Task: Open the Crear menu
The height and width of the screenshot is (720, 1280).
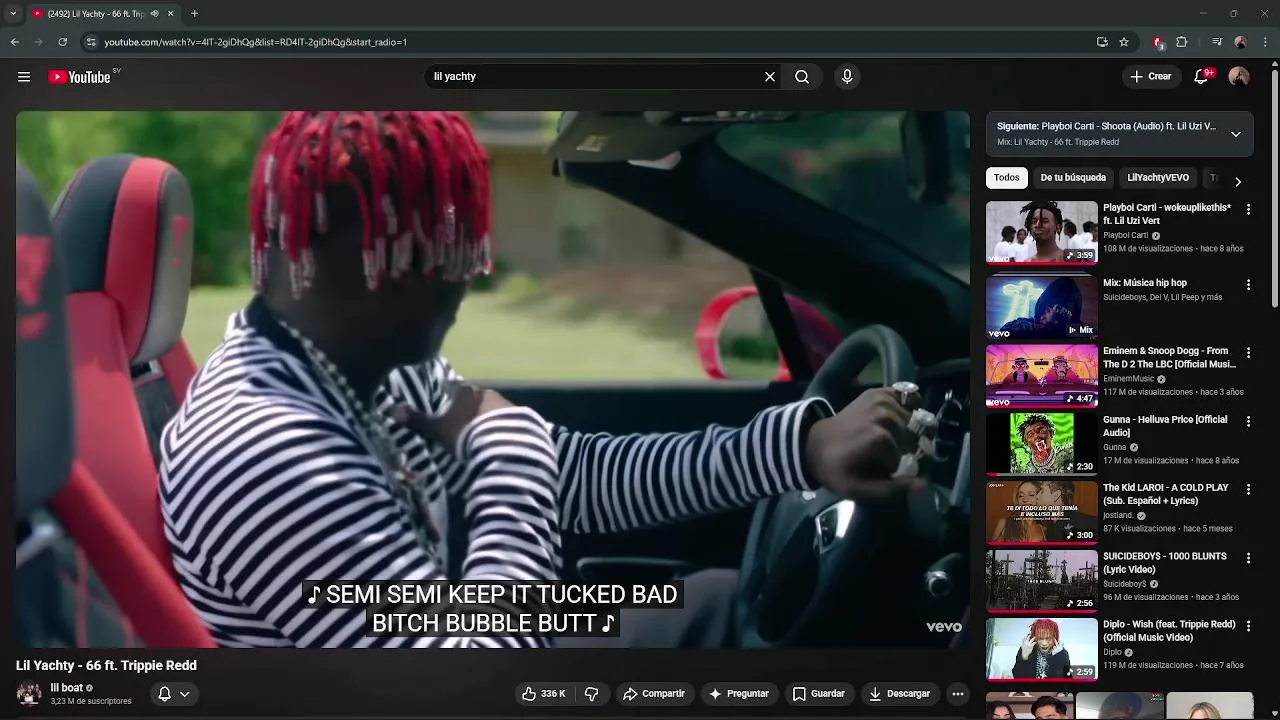Action: click(x=1151, y=77)
